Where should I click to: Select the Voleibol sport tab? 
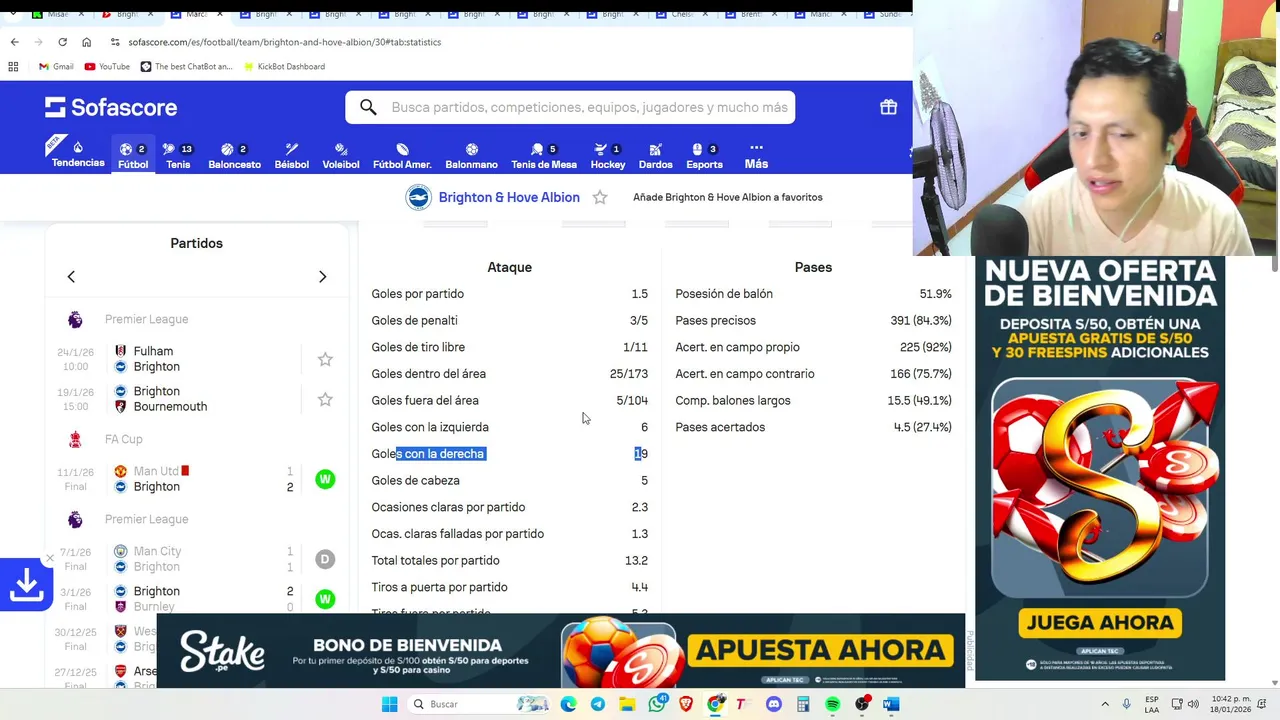(x=341, y=155)
